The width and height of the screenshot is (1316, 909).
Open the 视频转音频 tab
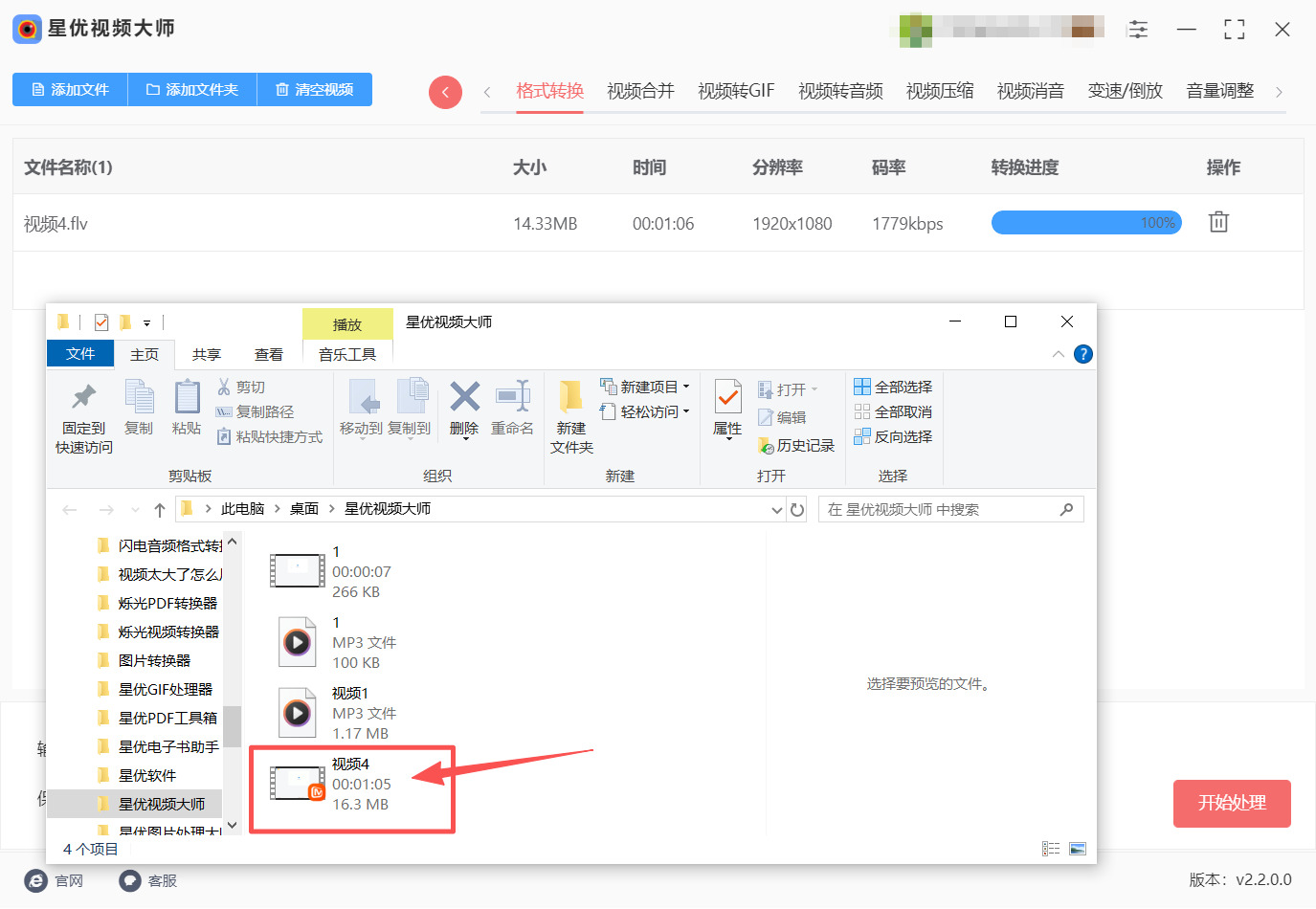840,91
